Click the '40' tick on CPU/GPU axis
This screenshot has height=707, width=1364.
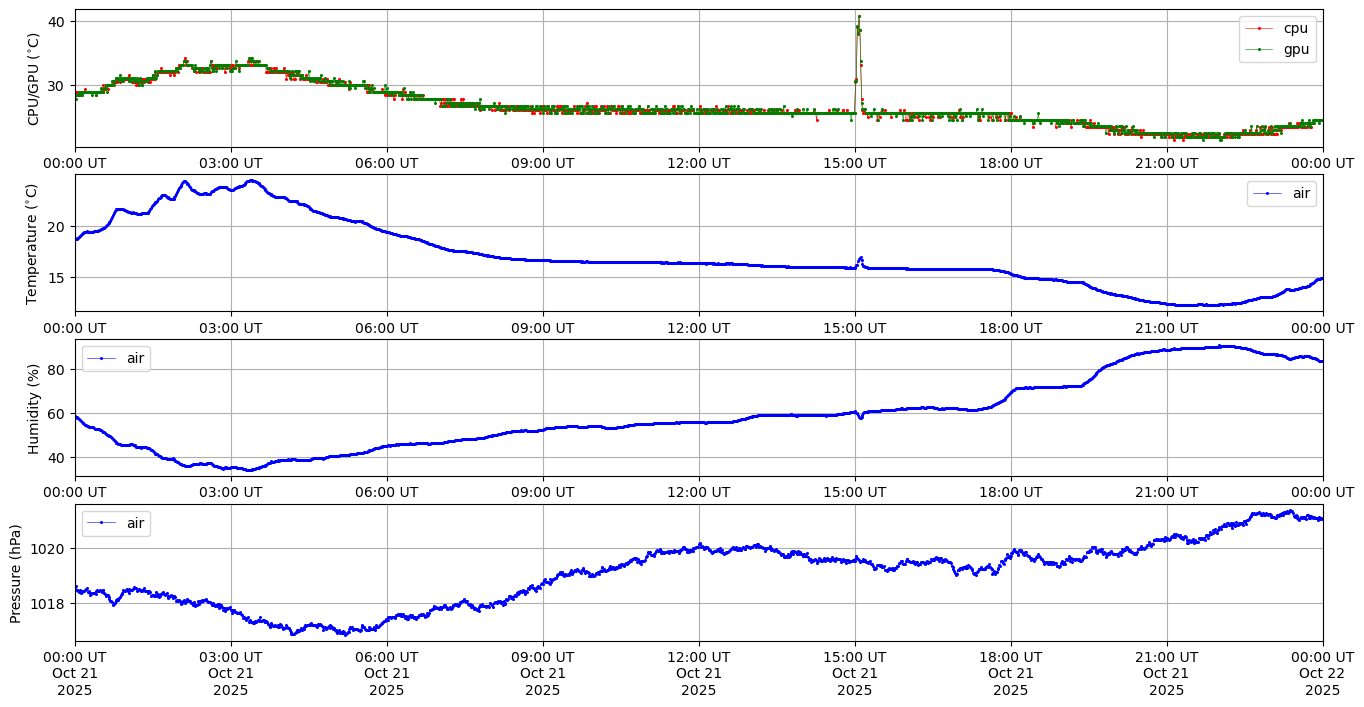56,22
